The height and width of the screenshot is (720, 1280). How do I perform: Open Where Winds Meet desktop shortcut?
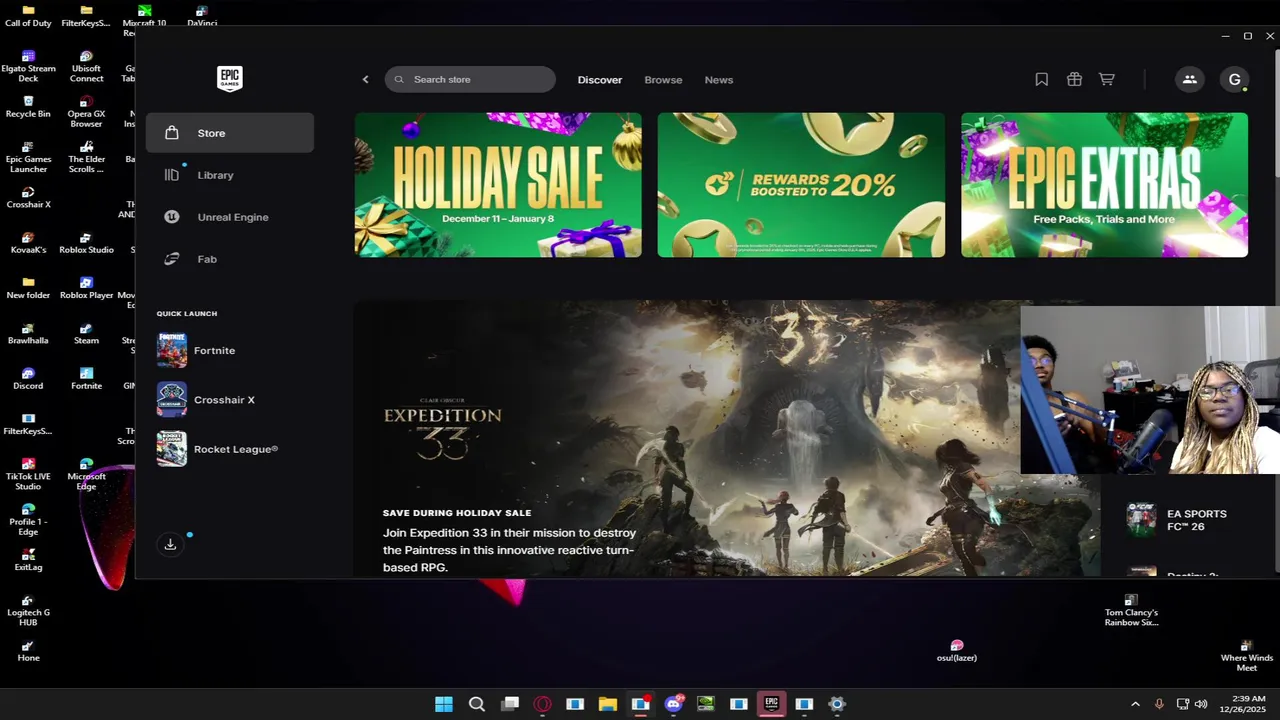pyautogui.click(x=1246, y=655)
